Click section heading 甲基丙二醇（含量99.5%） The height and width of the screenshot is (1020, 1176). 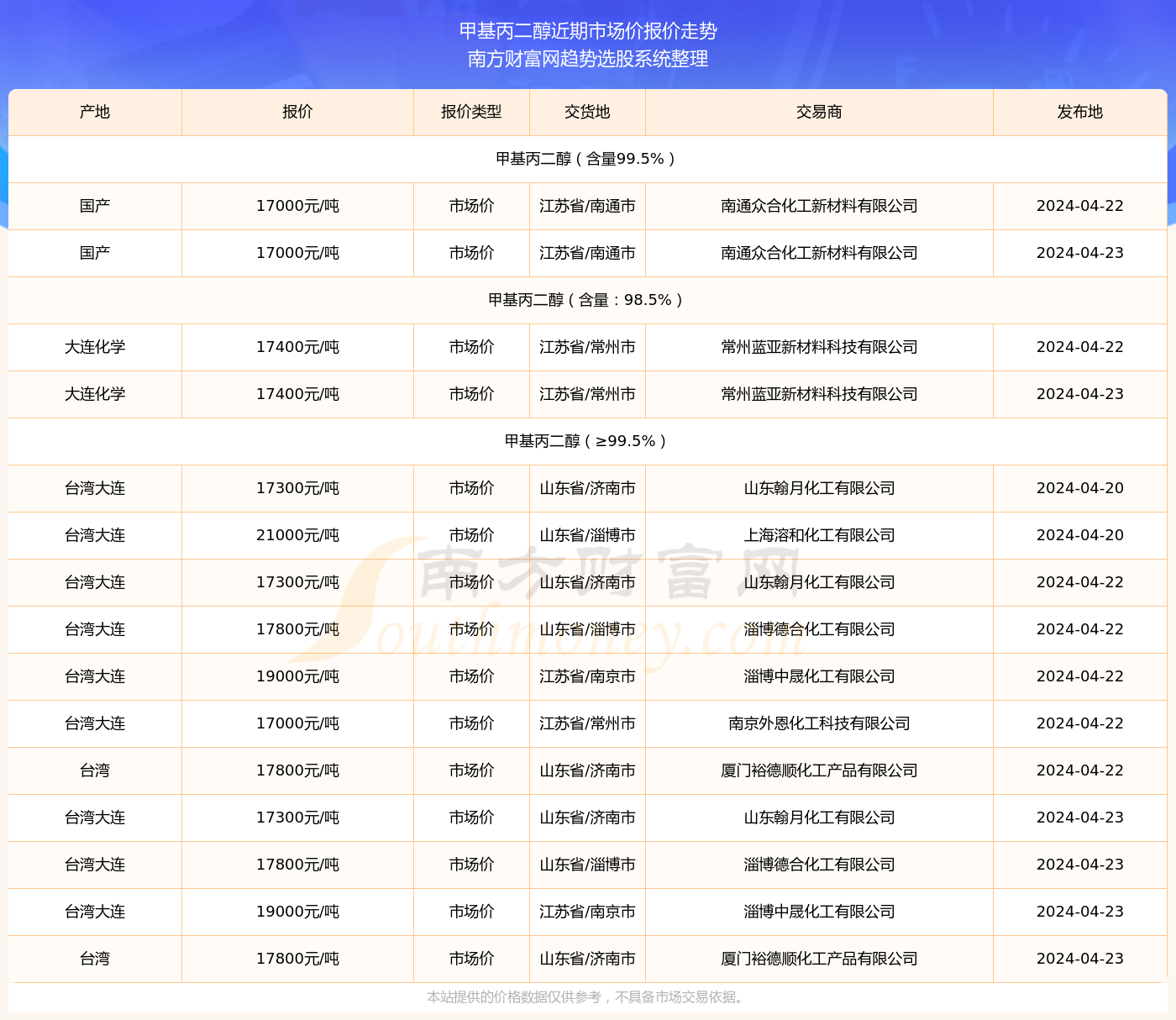588,159
